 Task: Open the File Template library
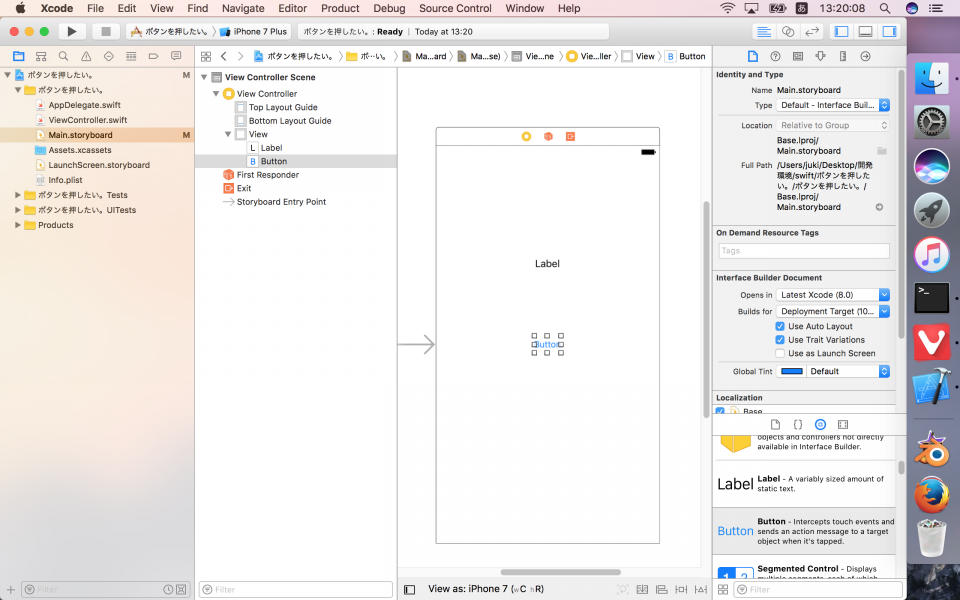[775, 424]
